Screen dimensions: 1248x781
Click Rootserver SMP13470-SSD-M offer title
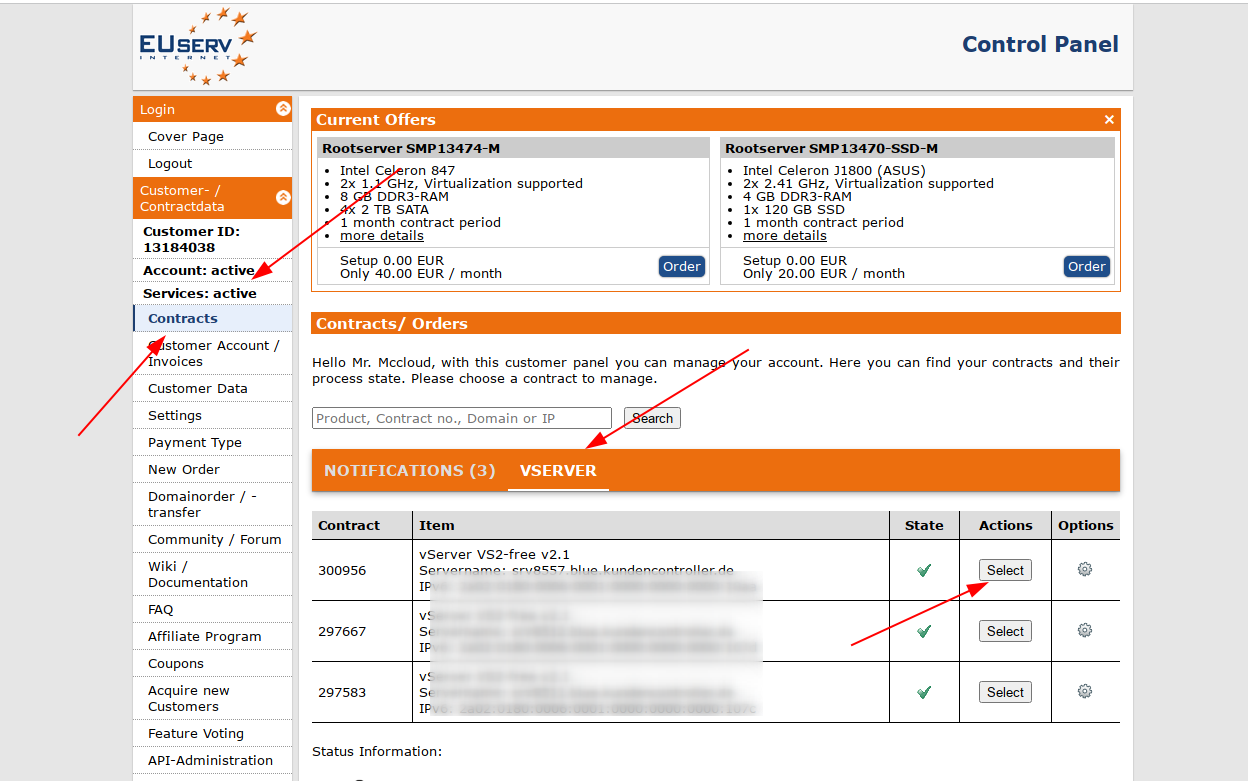tap(831, 148)
